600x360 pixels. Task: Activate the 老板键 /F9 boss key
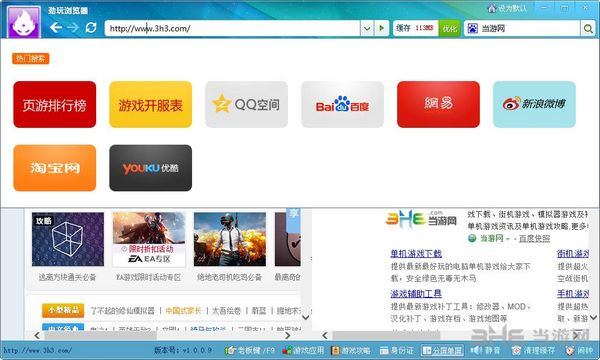(x=249, y=350)
